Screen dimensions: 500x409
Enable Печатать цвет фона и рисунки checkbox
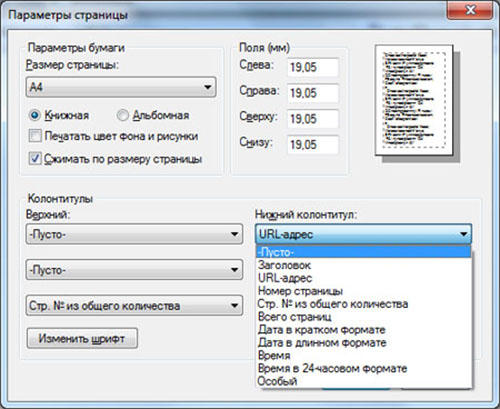pyautogui.click(x=35, y=136)
